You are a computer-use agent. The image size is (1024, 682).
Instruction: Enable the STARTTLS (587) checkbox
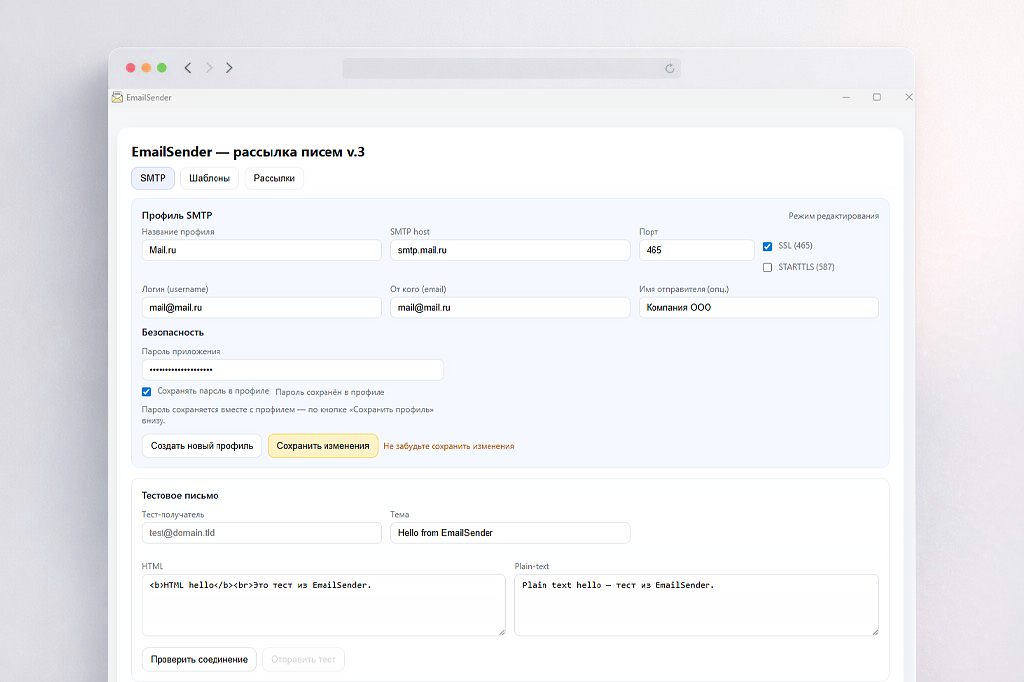click(x=767, y=267)
